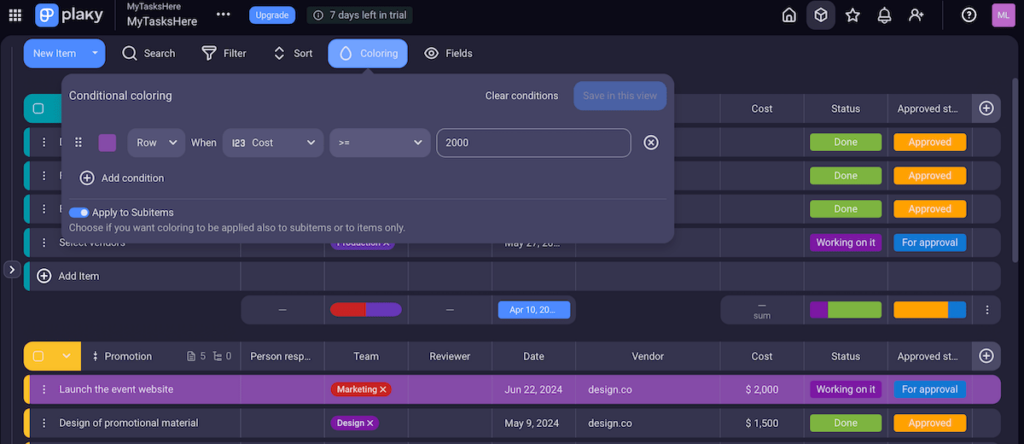Open notifications bell icon
Viewport: 1024px width, 444px height.
(884, 15)
